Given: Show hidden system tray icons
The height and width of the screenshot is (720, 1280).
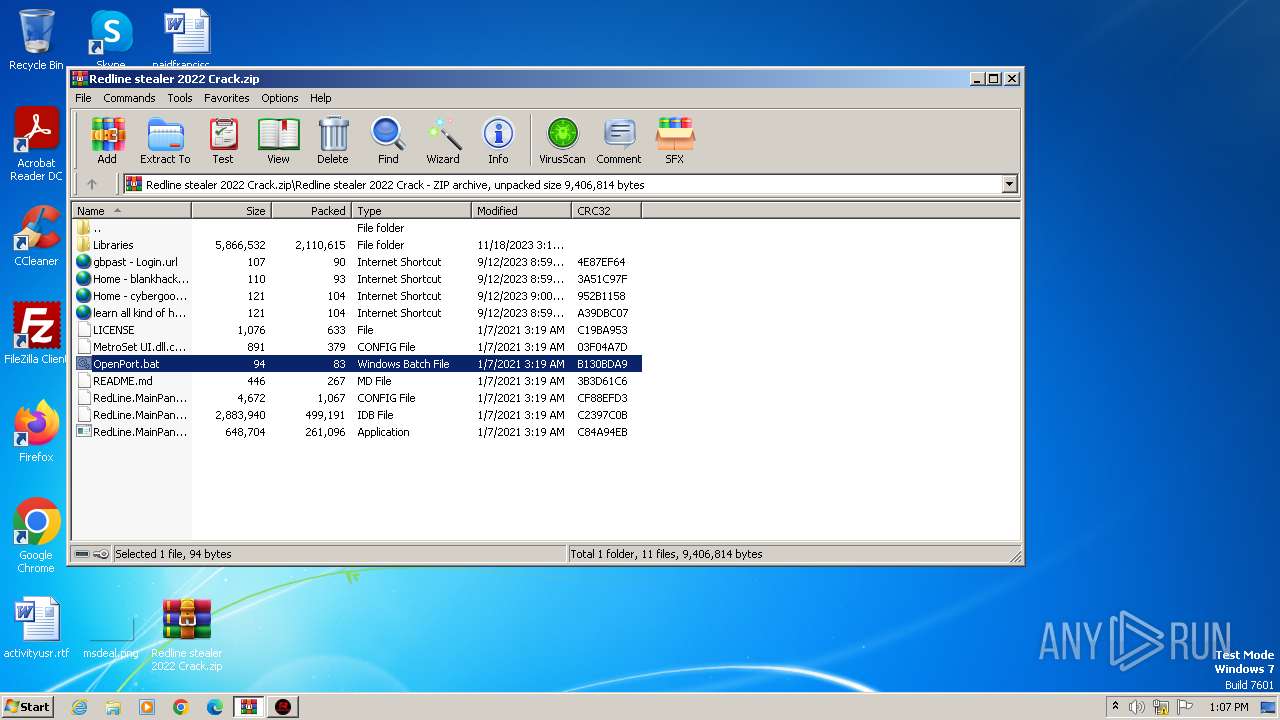Looking at the screenshot, I should (1115, 707).
